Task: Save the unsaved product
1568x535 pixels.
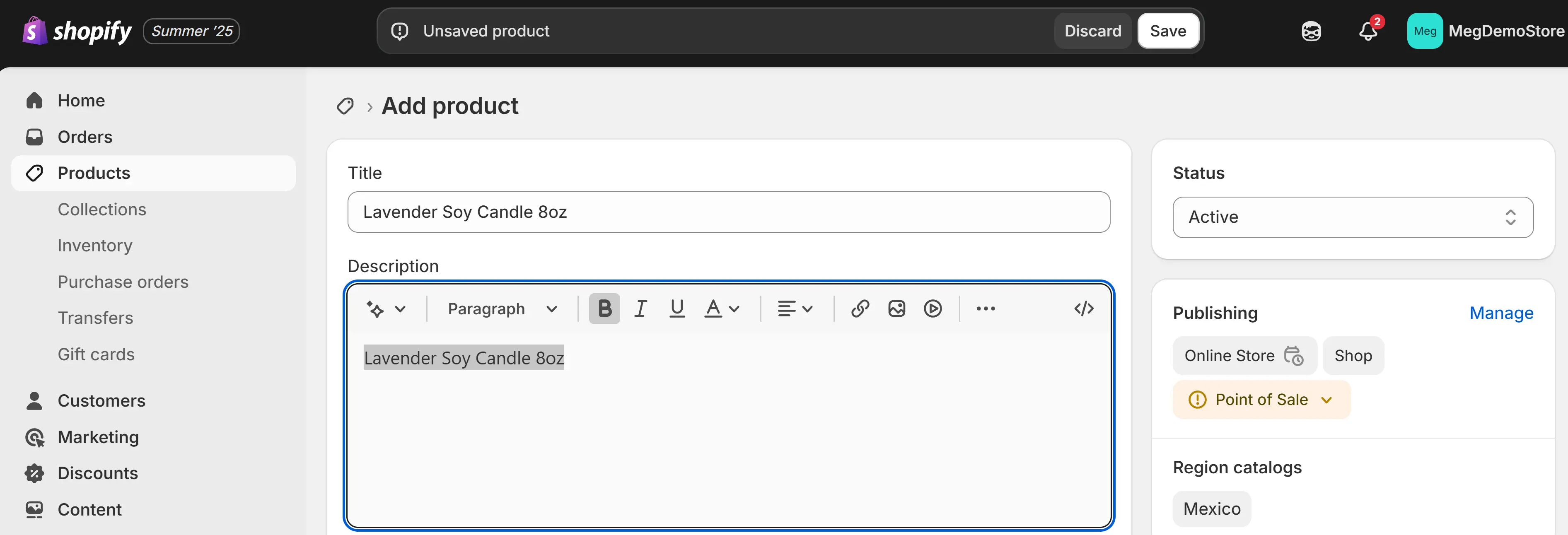Action: pos(1168,31)
